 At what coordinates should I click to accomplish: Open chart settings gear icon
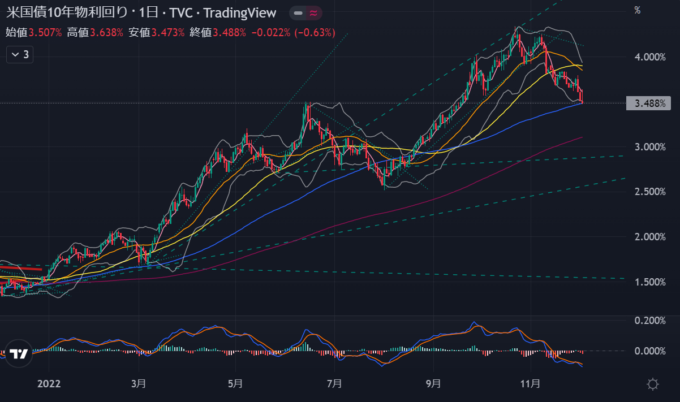pyautogui.click(x=653, y=383)
